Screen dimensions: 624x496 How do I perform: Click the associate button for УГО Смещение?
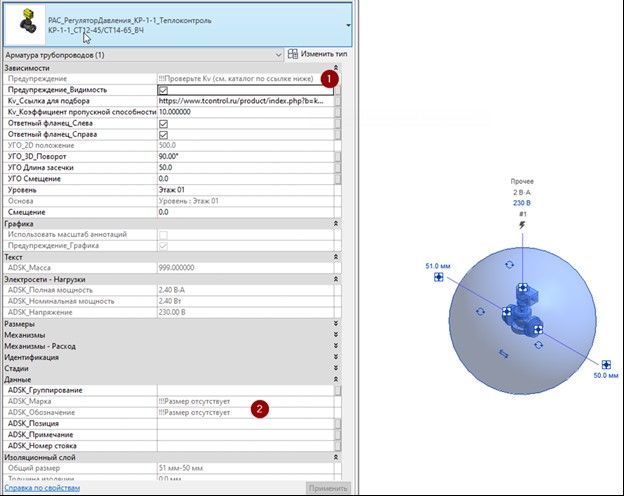337,179
